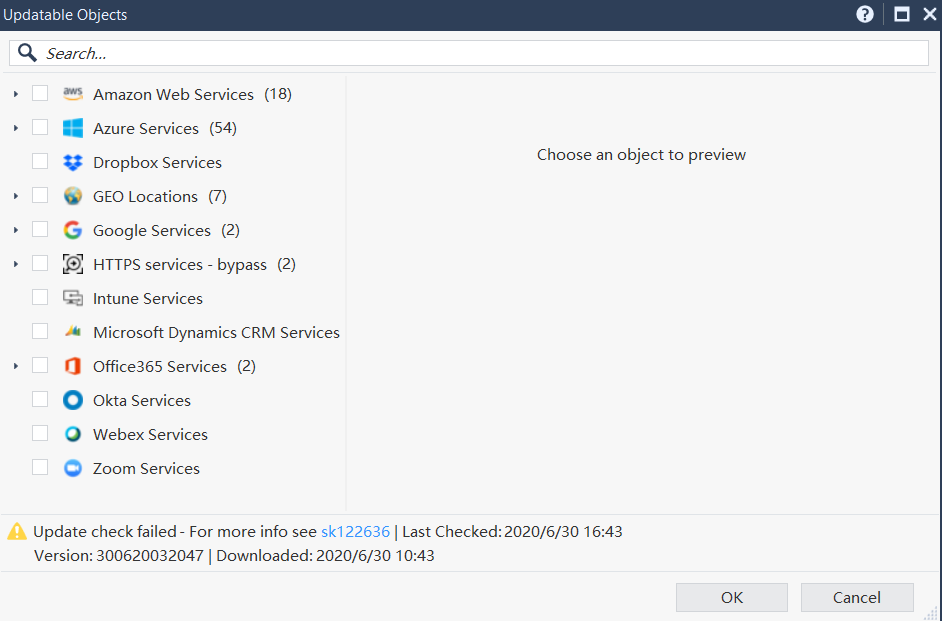Image resolution: width=942 pixels, height=621 pixels.
Task: Click the Amazon Web Services AWS icon
Action: pyautogui.click(x=72, y=94)
